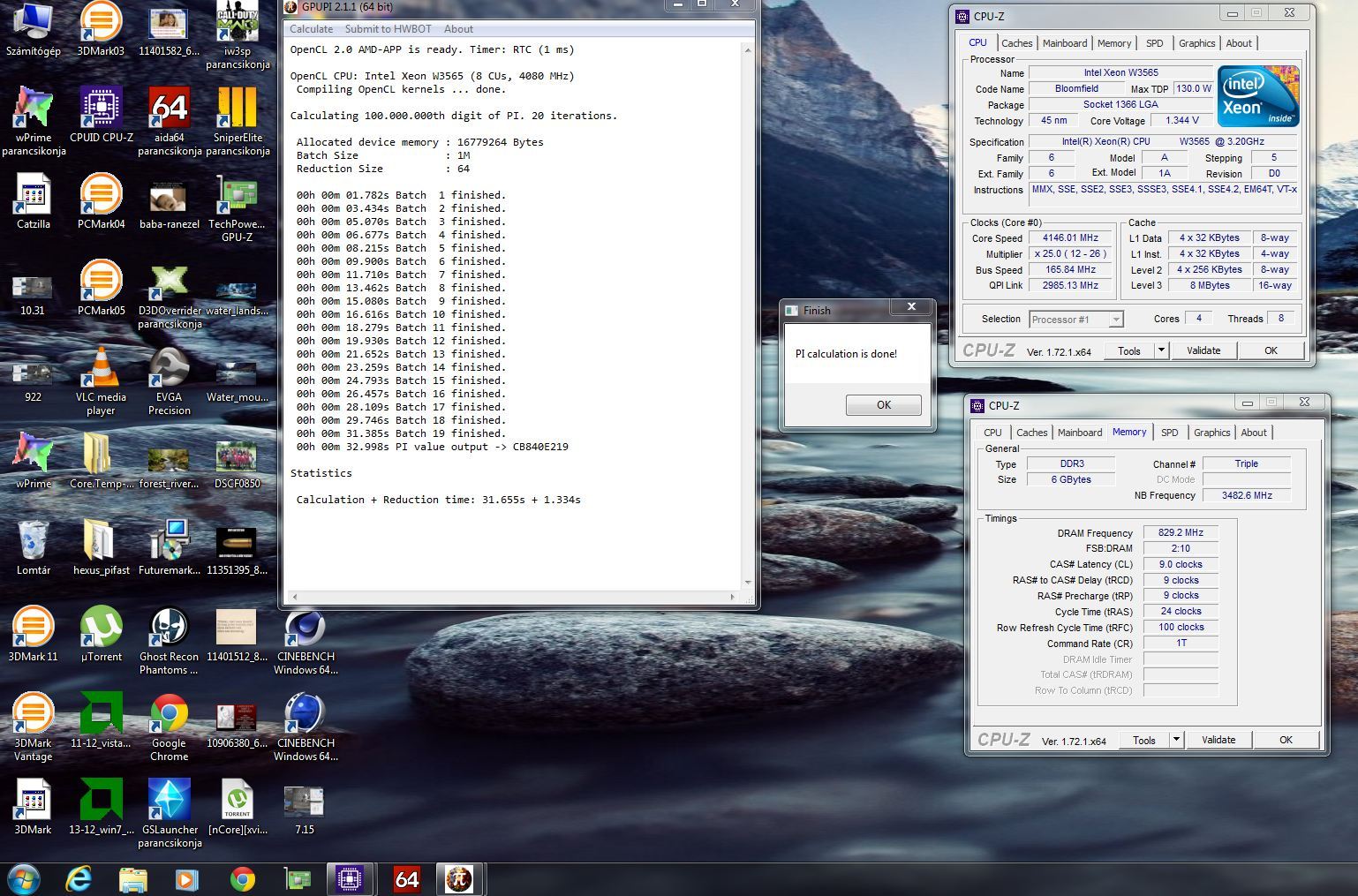Image resolution: width=1358 pixels, height=896 pixels.
Task: Click the GPUPI vertical scrollbar down arrow
Action: [x=748, y=583]
